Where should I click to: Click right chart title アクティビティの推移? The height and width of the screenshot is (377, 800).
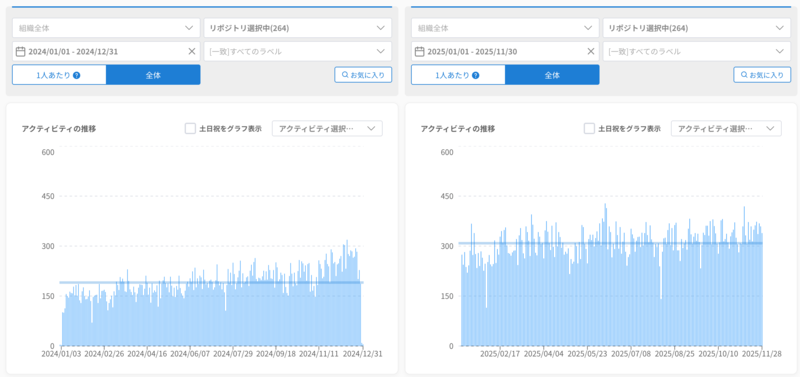[x=458, y=129]
